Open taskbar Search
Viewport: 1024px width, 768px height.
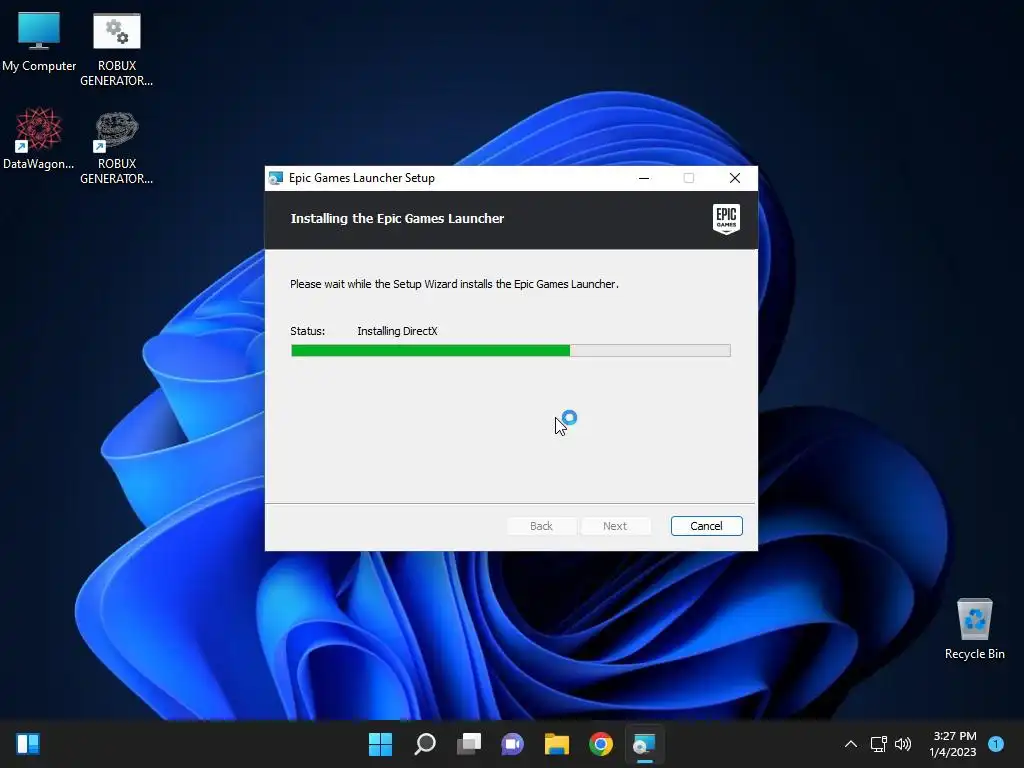[425, 744]
